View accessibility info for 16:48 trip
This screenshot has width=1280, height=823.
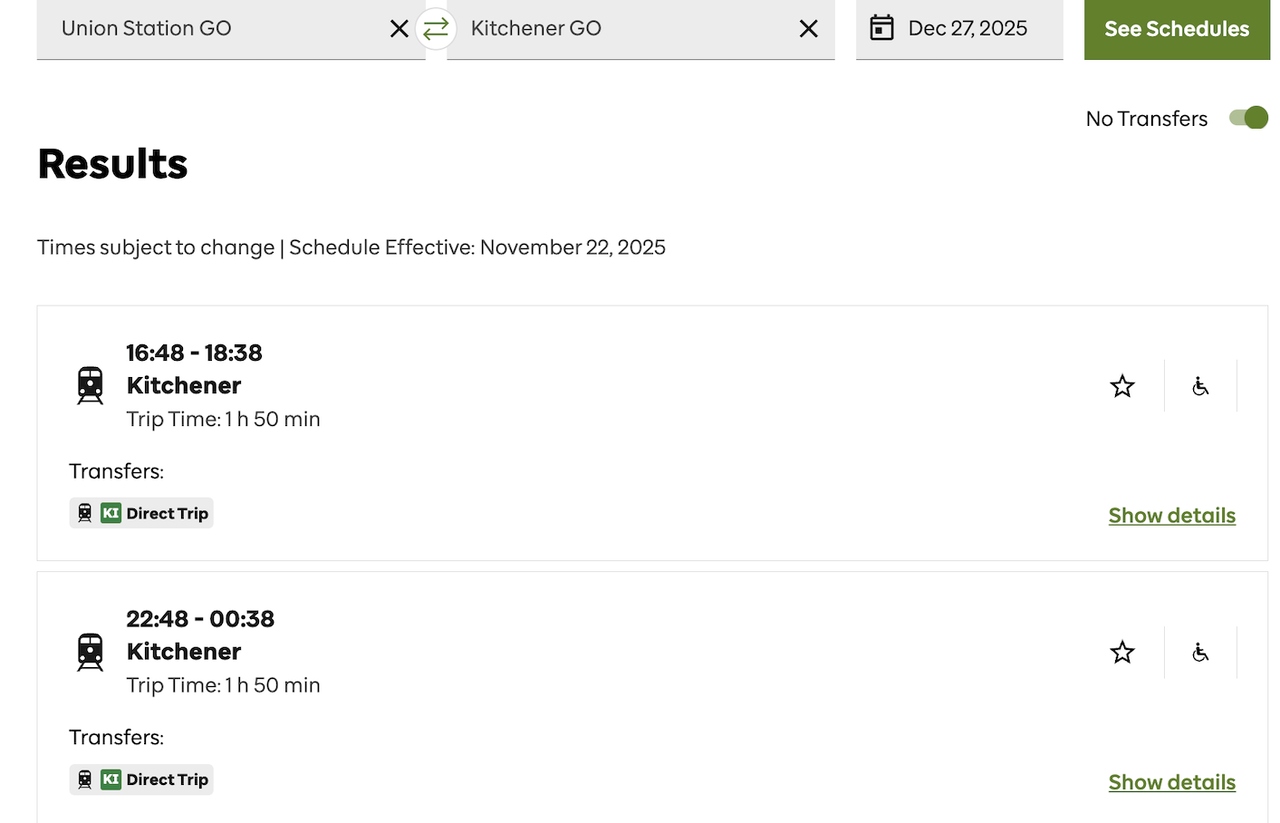point(1200,386)
